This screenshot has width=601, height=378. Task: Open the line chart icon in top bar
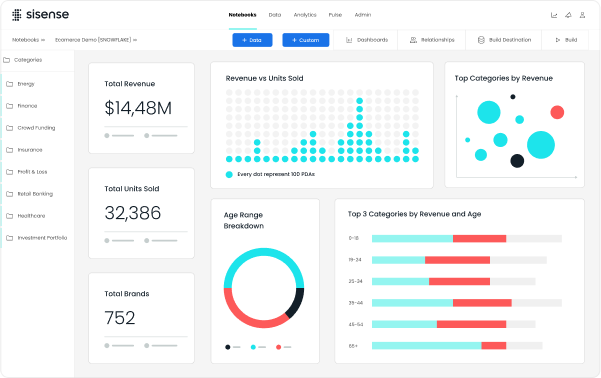[554, 15]
